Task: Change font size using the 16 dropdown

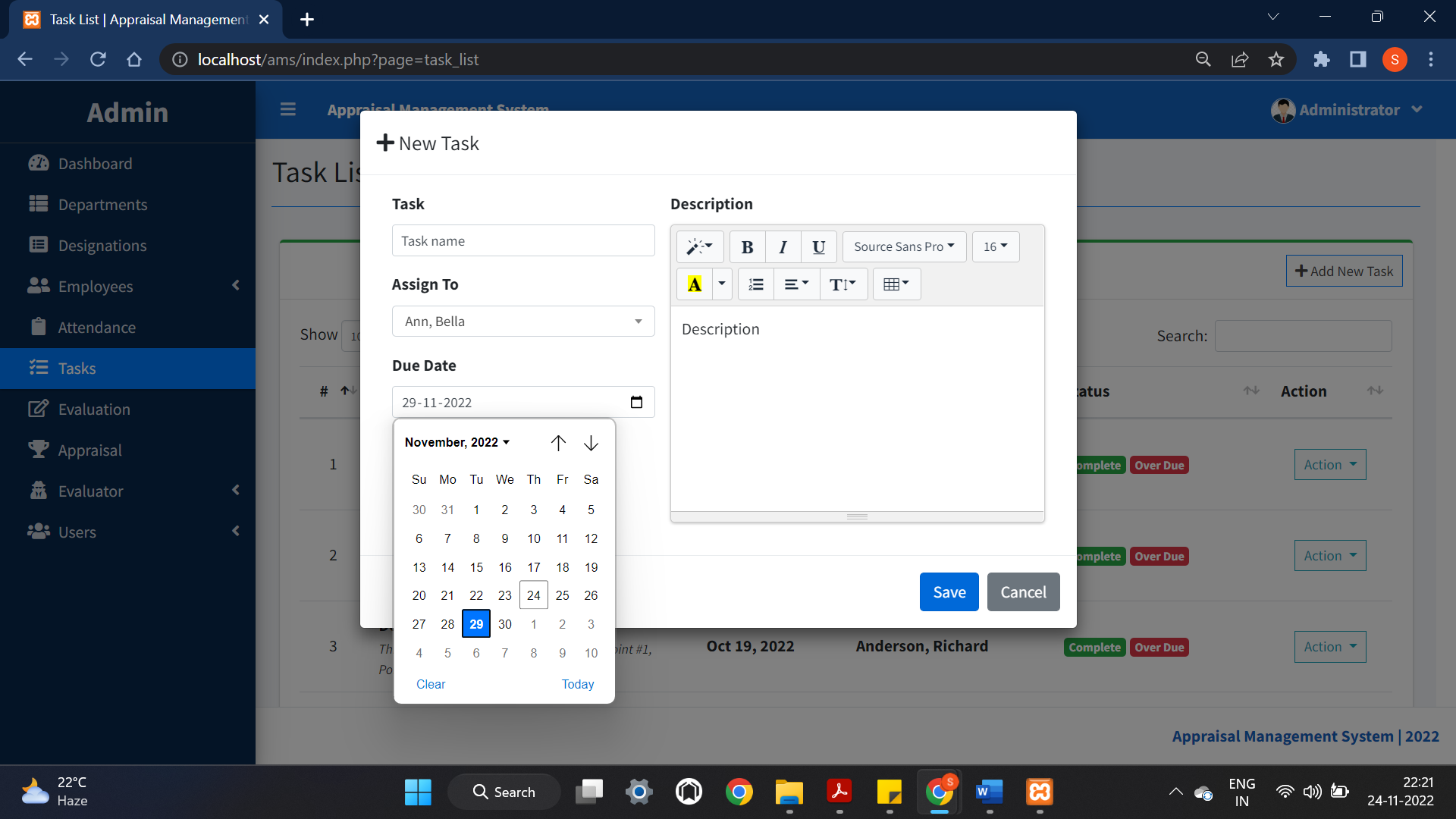Action: 995,246
